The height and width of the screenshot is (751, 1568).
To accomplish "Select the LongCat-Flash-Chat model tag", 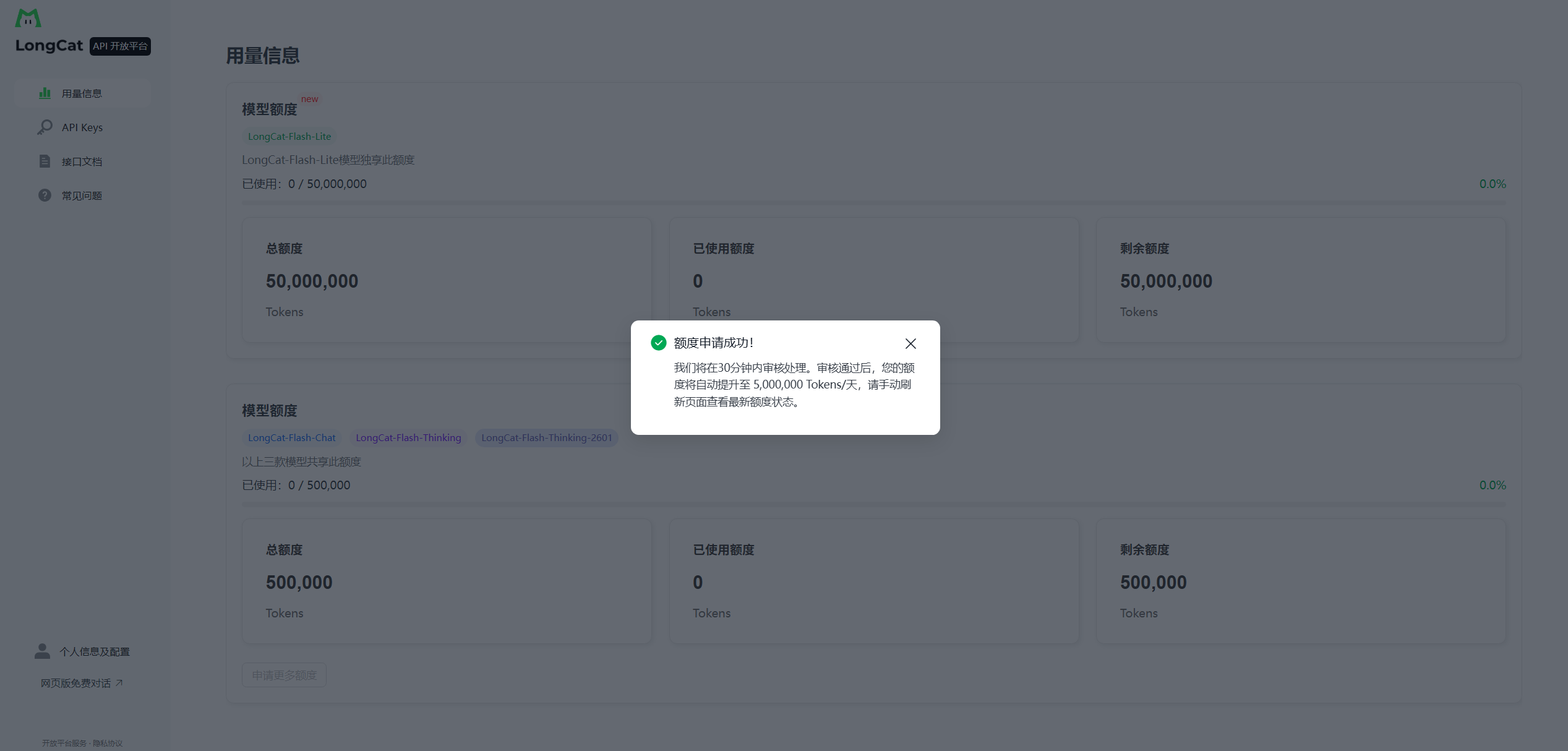I will (x=291, y=437).
